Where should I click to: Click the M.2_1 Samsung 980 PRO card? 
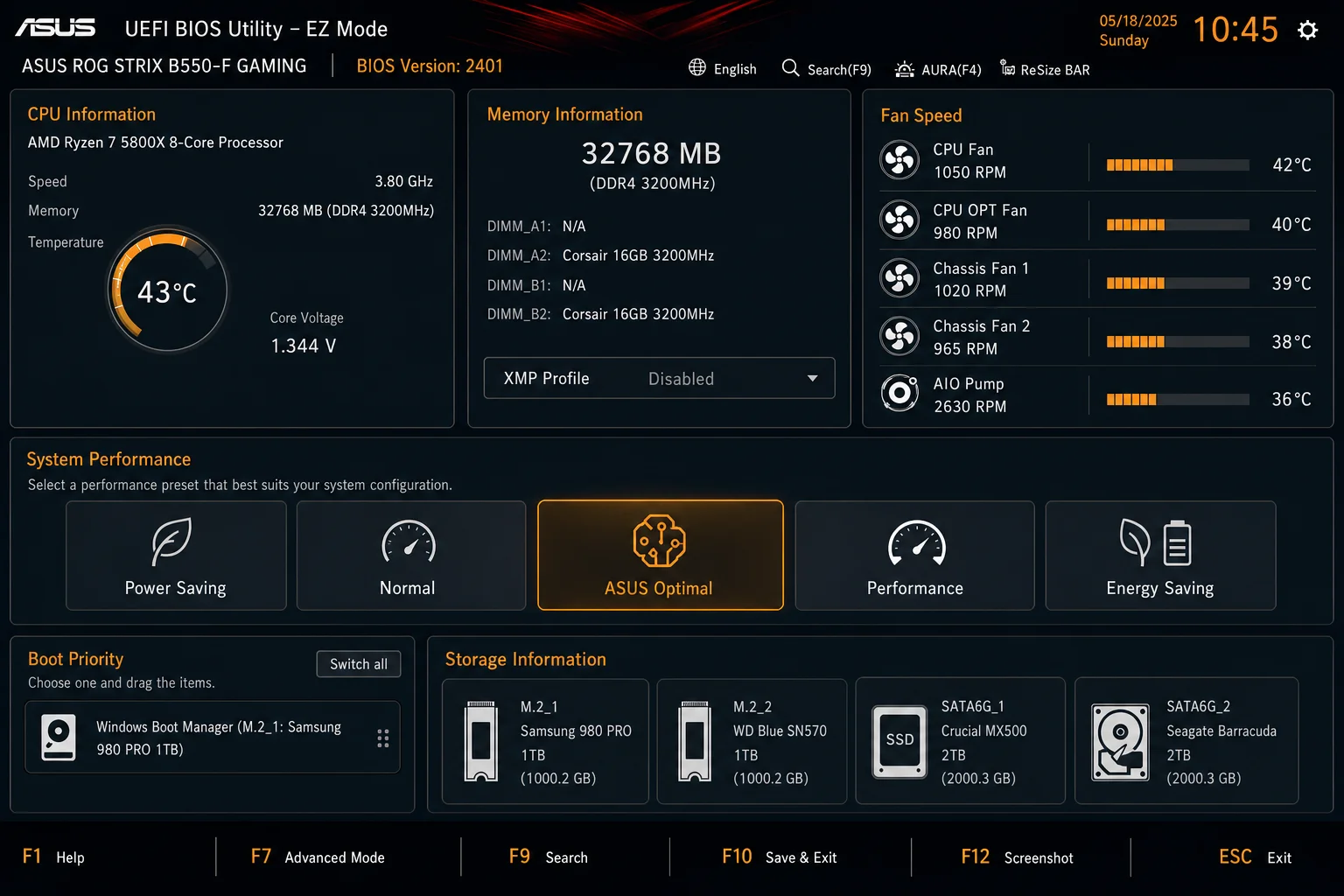click(545, 741)
